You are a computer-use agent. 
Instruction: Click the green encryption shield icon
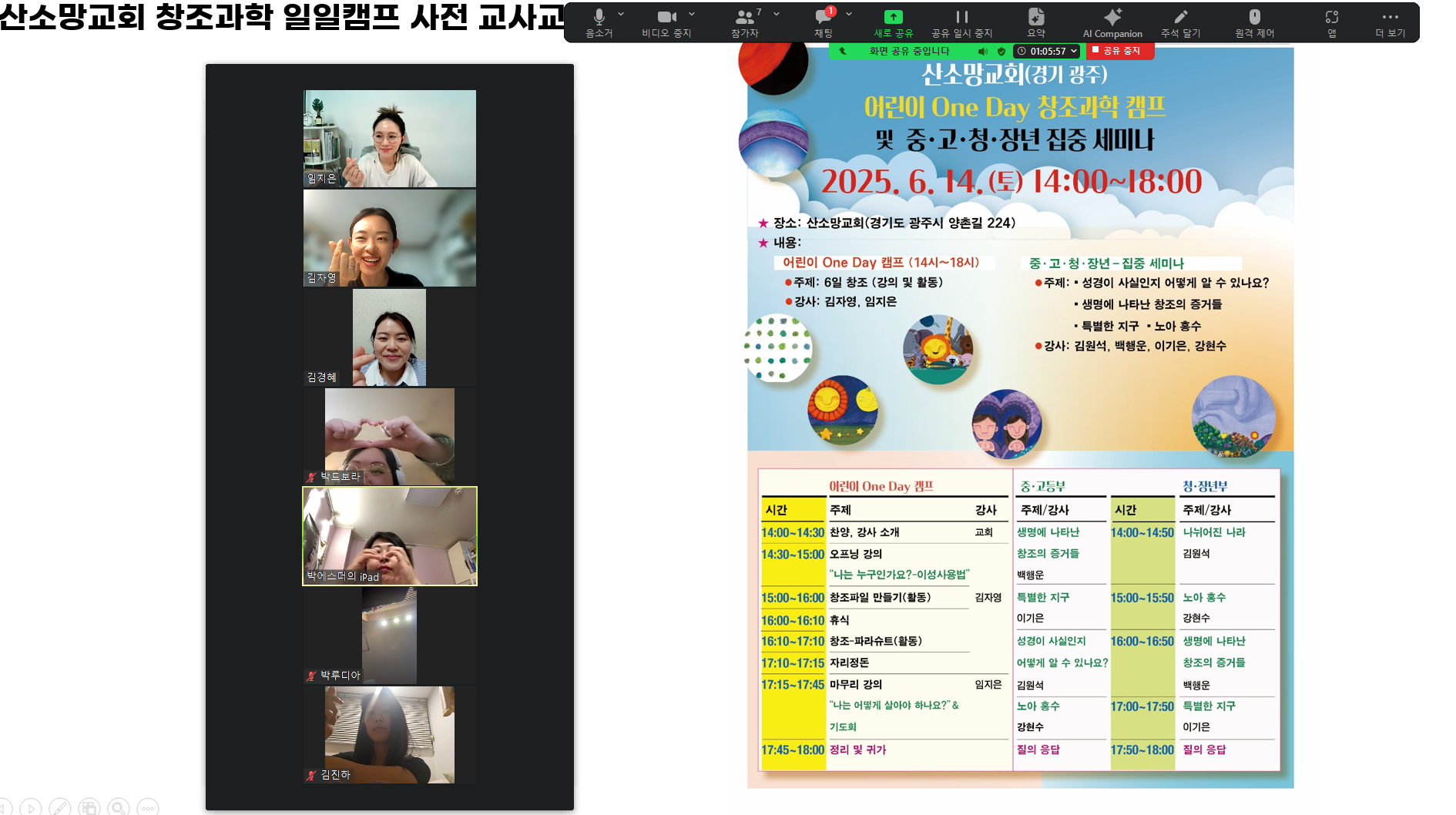pos(1001,51)
